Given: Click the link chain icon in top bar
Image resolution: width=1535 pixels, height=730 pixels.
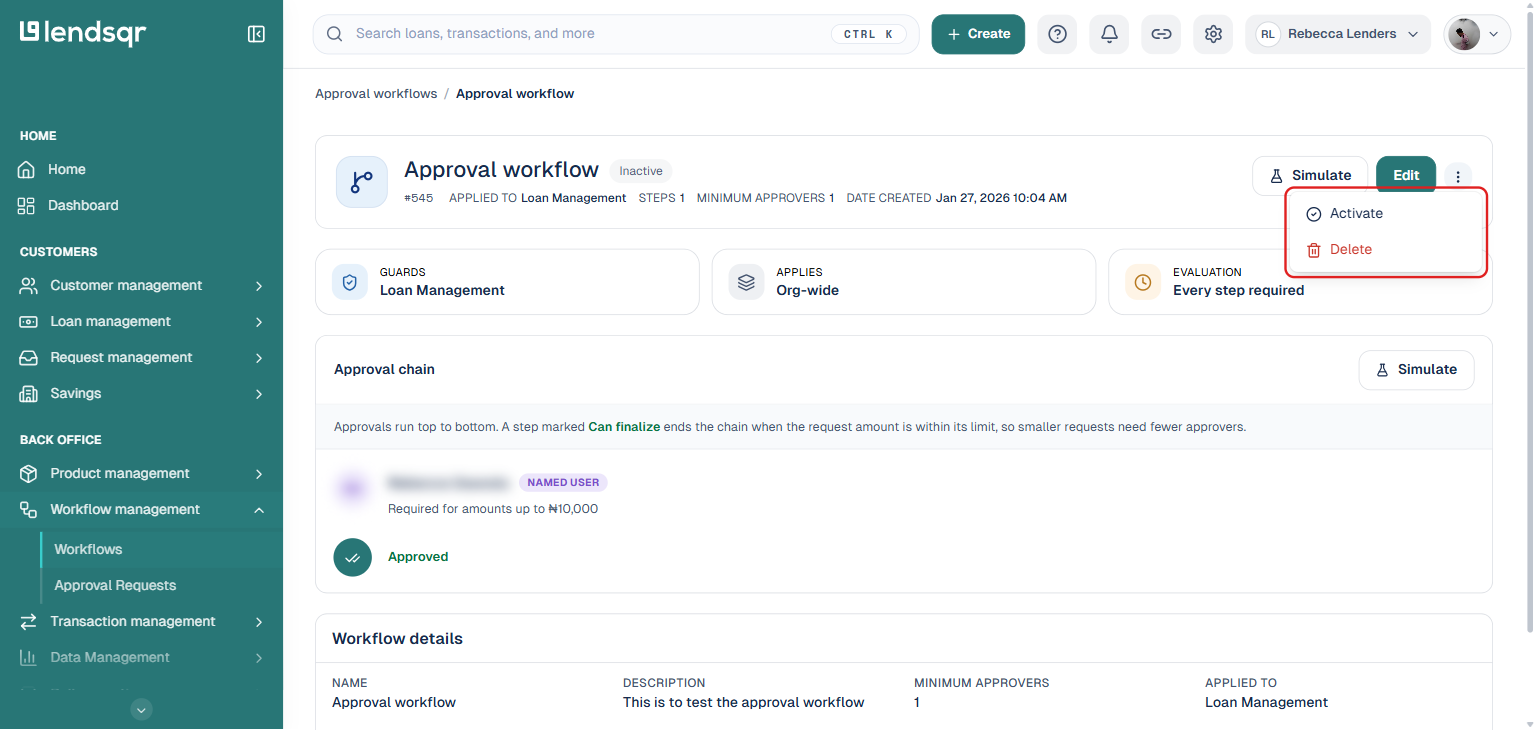Looking at the screenshot, I should coord(1161,34).
